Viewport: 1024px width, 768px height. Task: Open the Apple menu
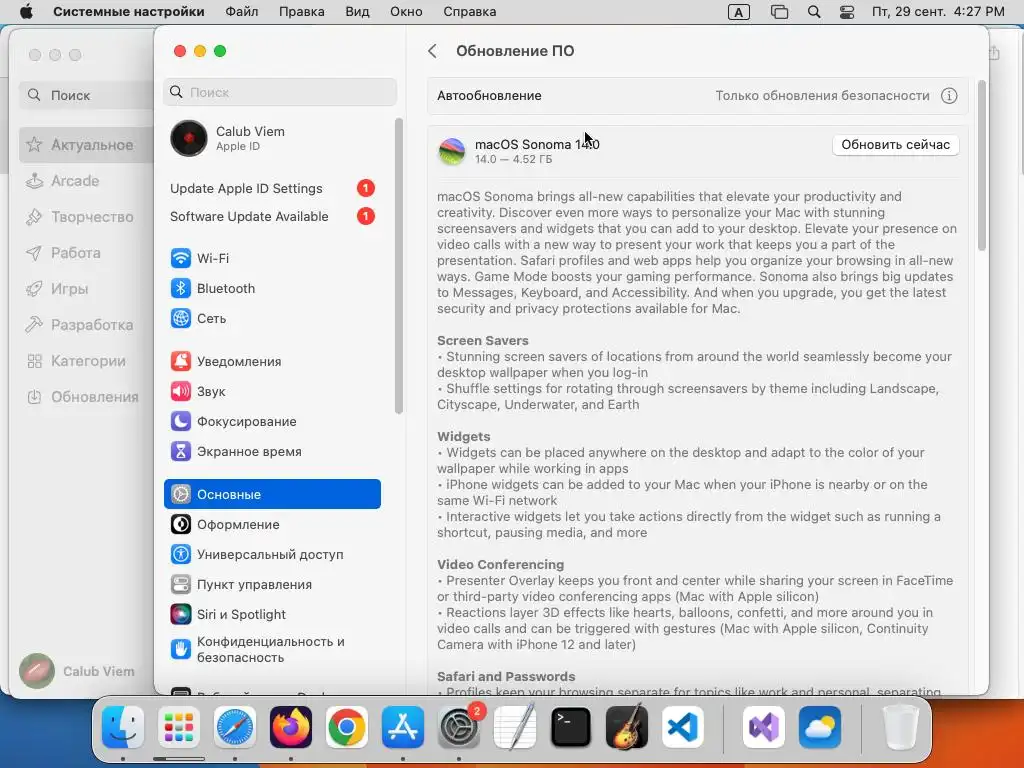tap(25, 12)
